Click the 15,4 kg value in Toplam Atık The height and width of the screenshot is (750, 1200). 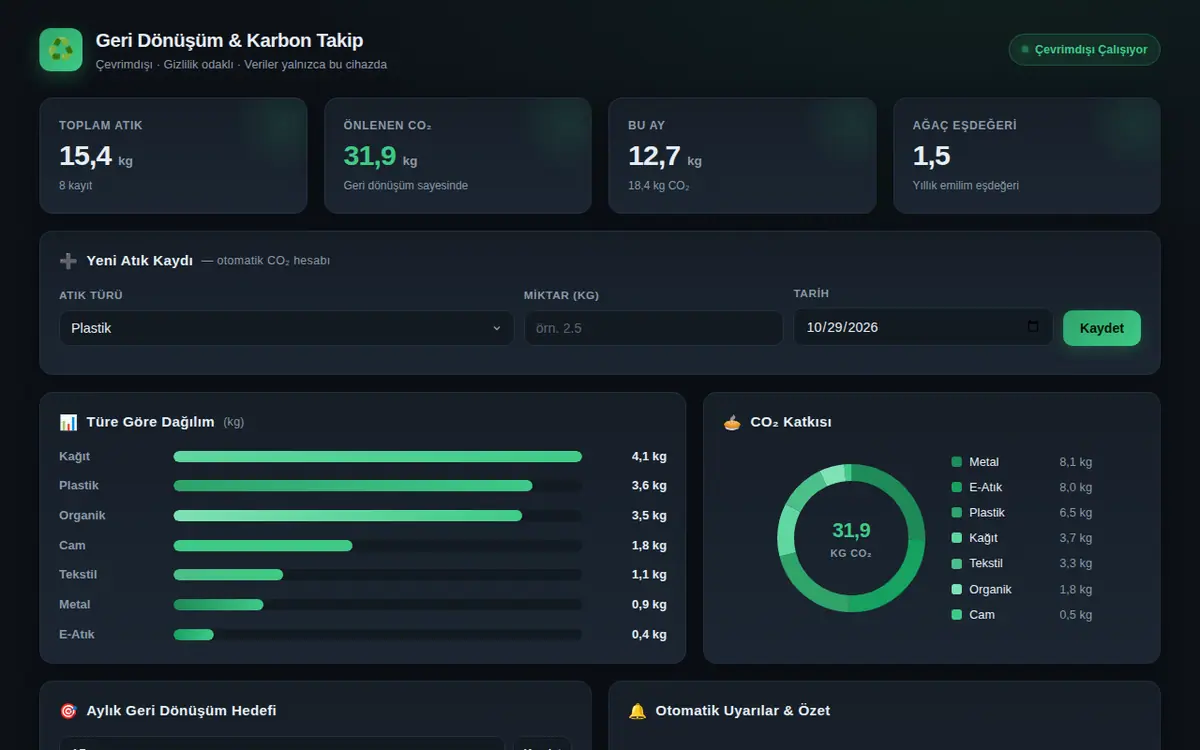click(96, 156)
